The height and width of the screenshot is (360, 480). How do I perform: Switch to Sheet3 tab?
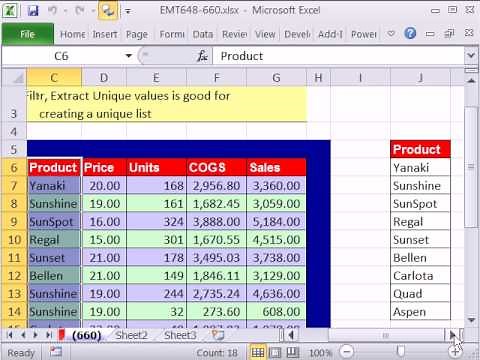pyautogui.click(x=180, y=335)
